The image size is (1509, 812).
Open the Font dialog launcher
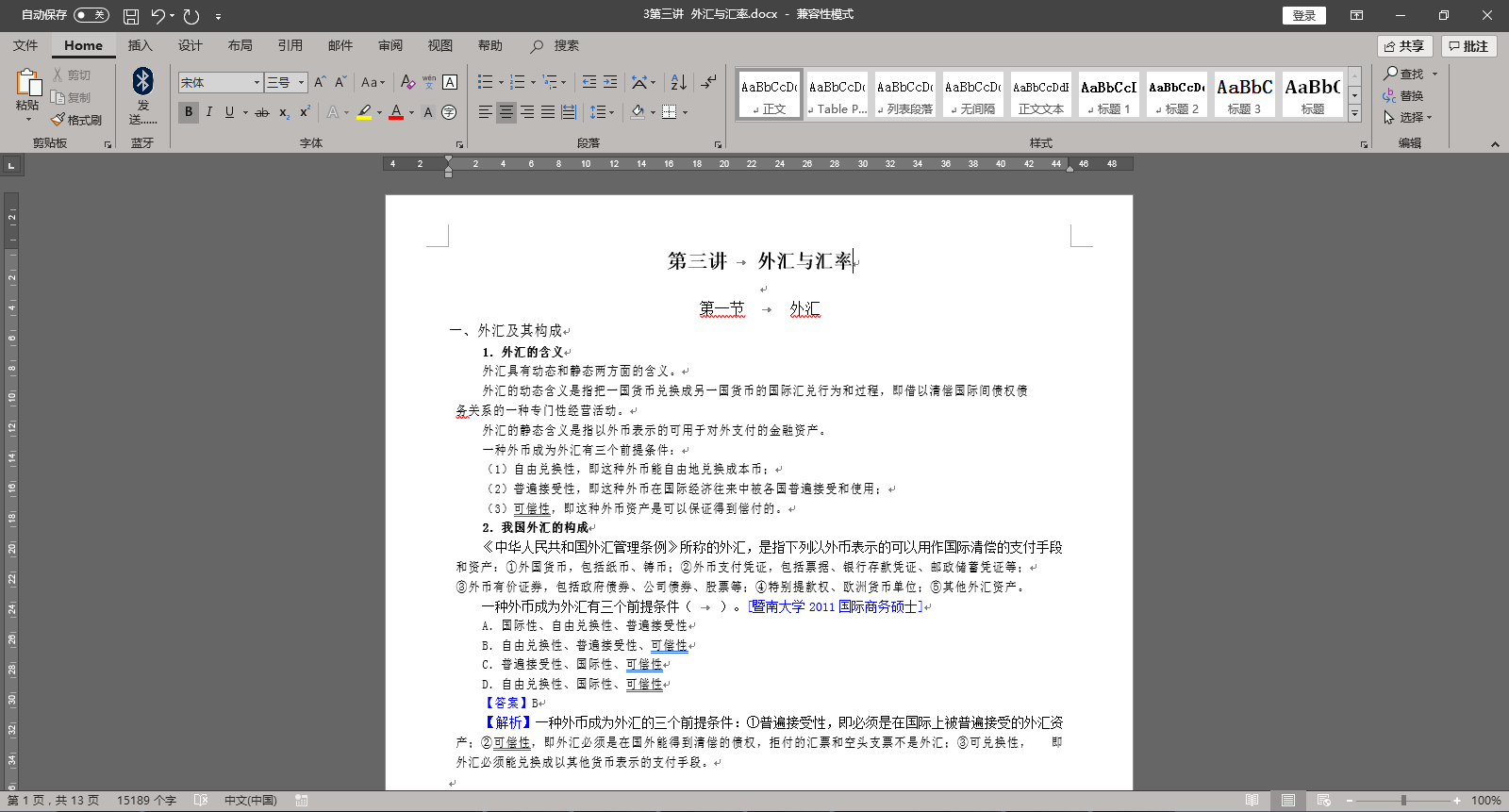coord(459,144)
